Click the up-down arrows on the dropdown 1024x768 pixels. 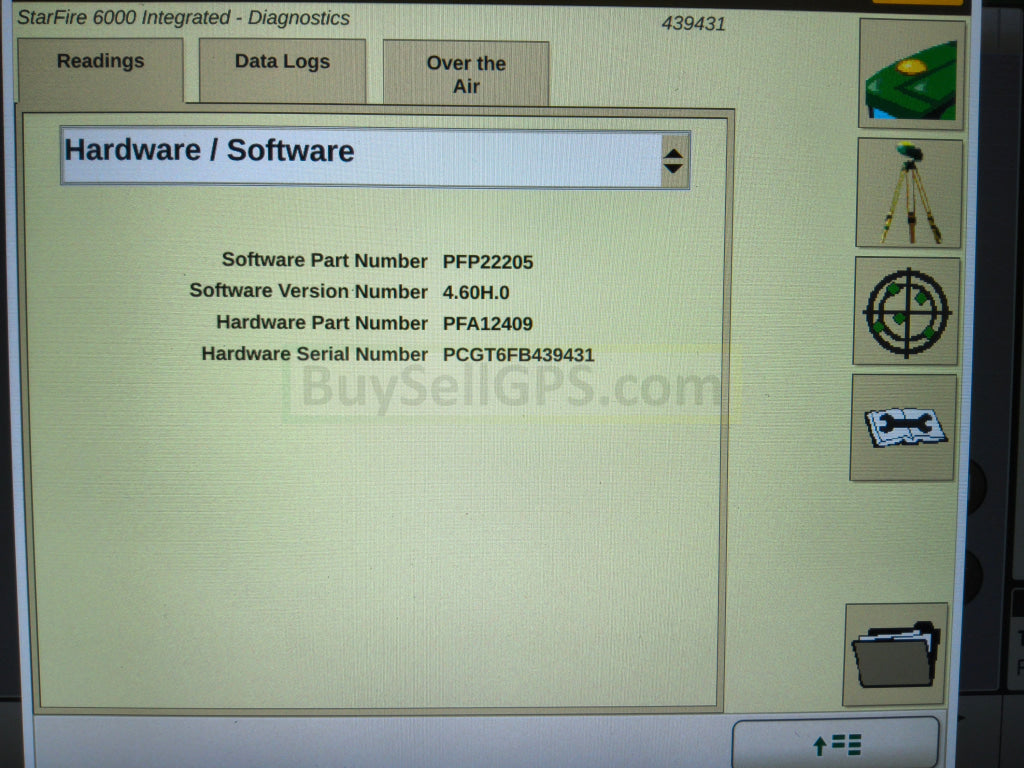tap(674, 160)
